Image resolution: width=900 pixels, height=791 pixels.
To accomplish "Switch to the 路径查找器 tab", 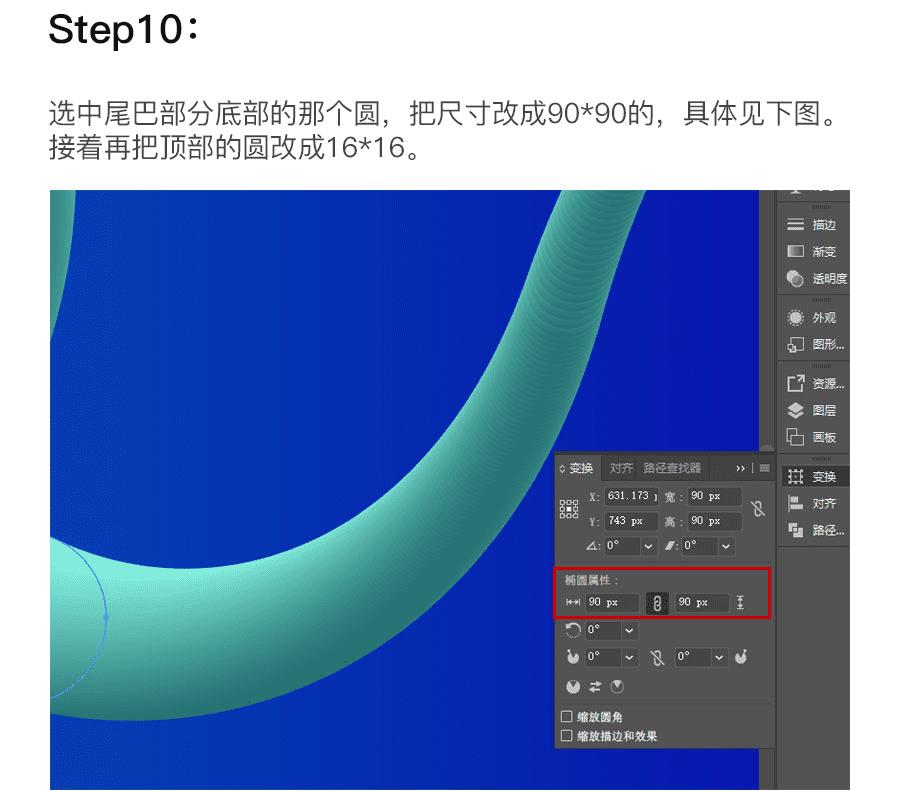I will click(x=672, y=468).
